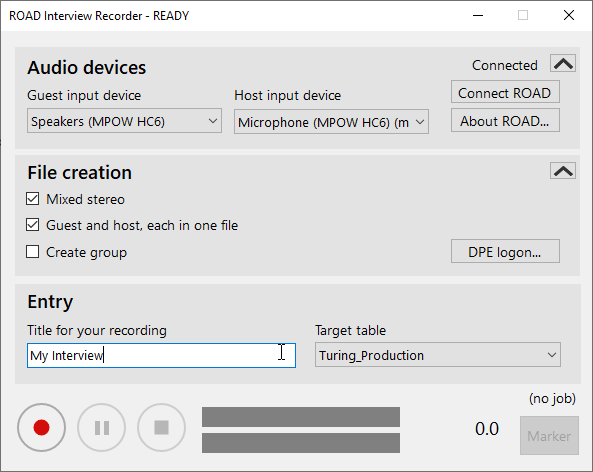This screenshot has height=472, width=593.
Task: Click the pause recording button
Action: point(102,427)
